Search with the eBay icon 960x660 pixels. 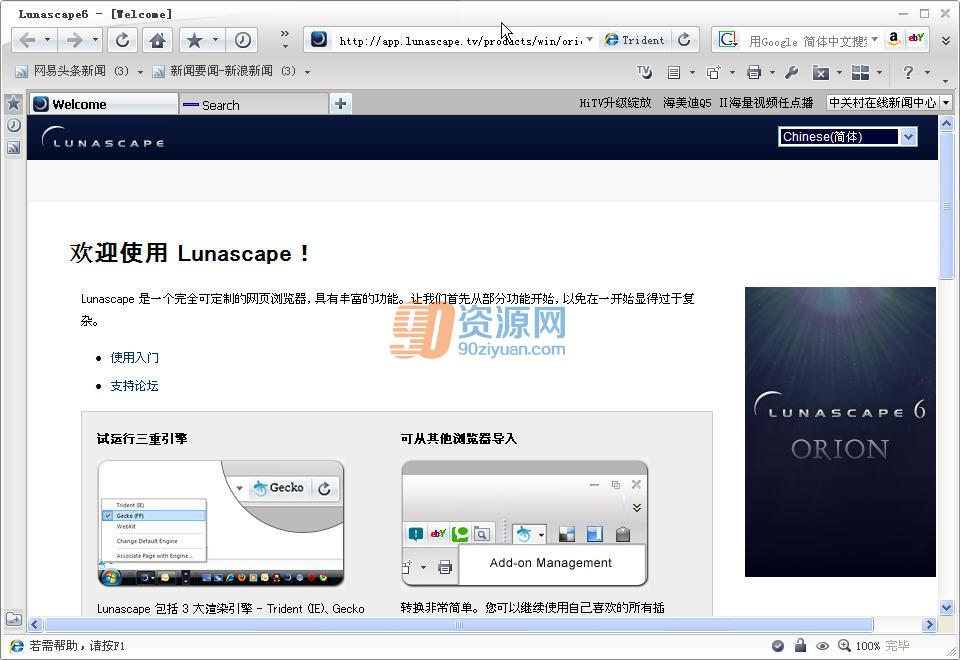coord(916,39)
